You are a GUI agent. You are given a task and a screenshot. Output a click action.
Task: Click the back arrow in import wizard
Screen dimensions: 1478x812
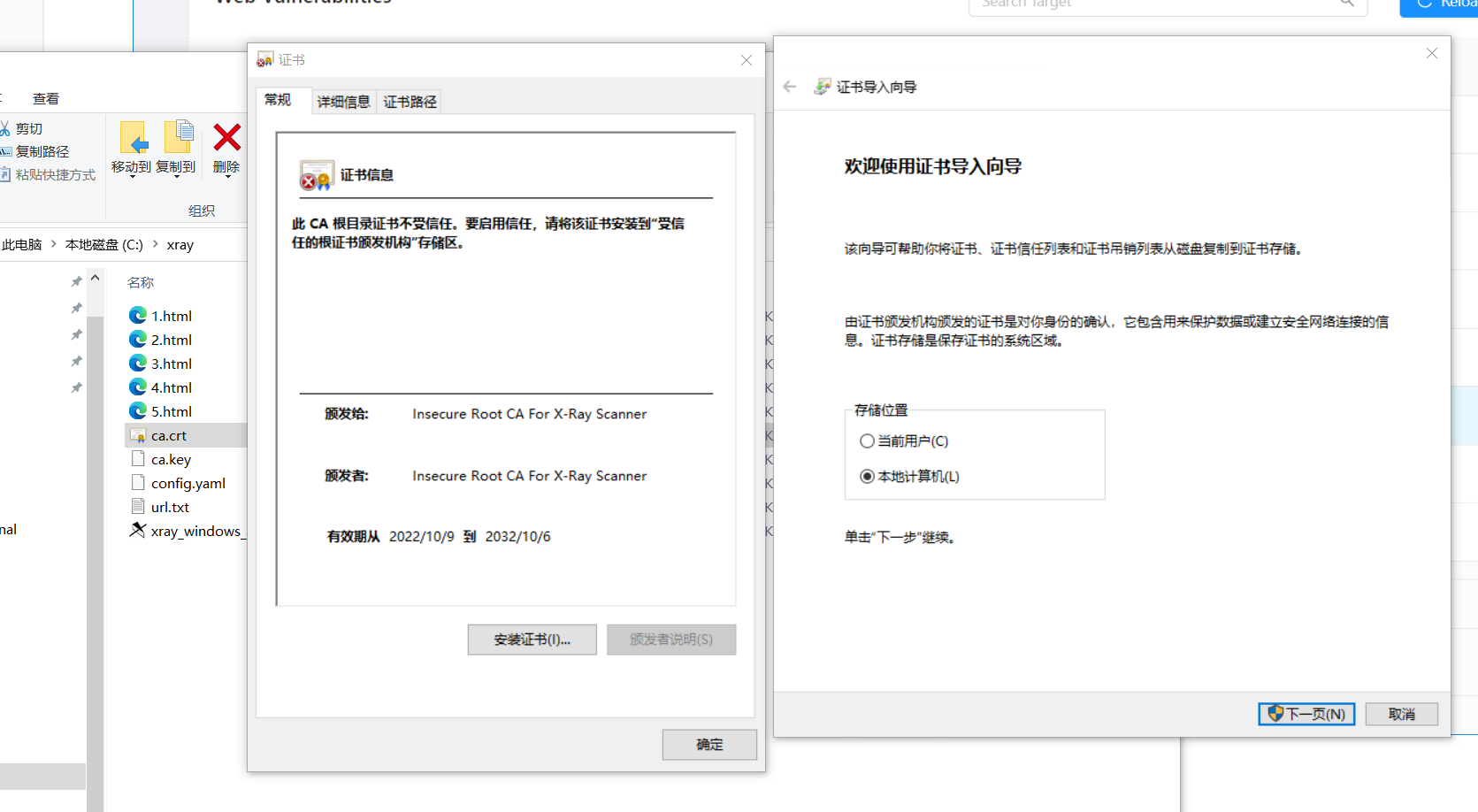click(790, 87)
